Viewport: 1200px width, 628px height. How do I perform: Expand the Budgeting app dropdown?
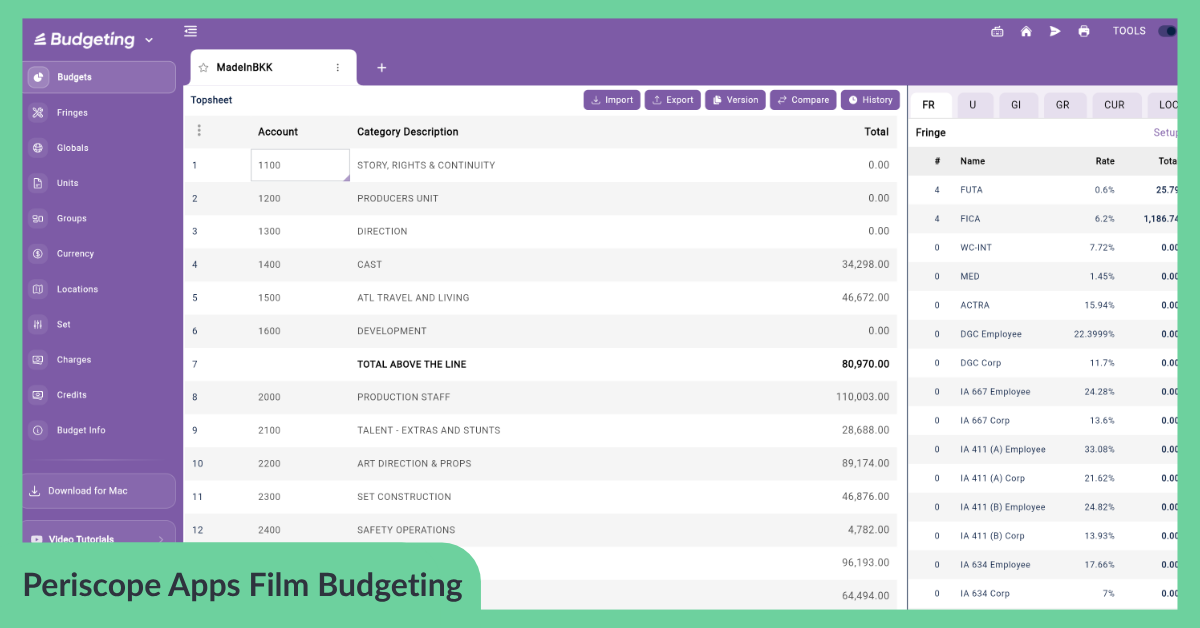(149, 40)
